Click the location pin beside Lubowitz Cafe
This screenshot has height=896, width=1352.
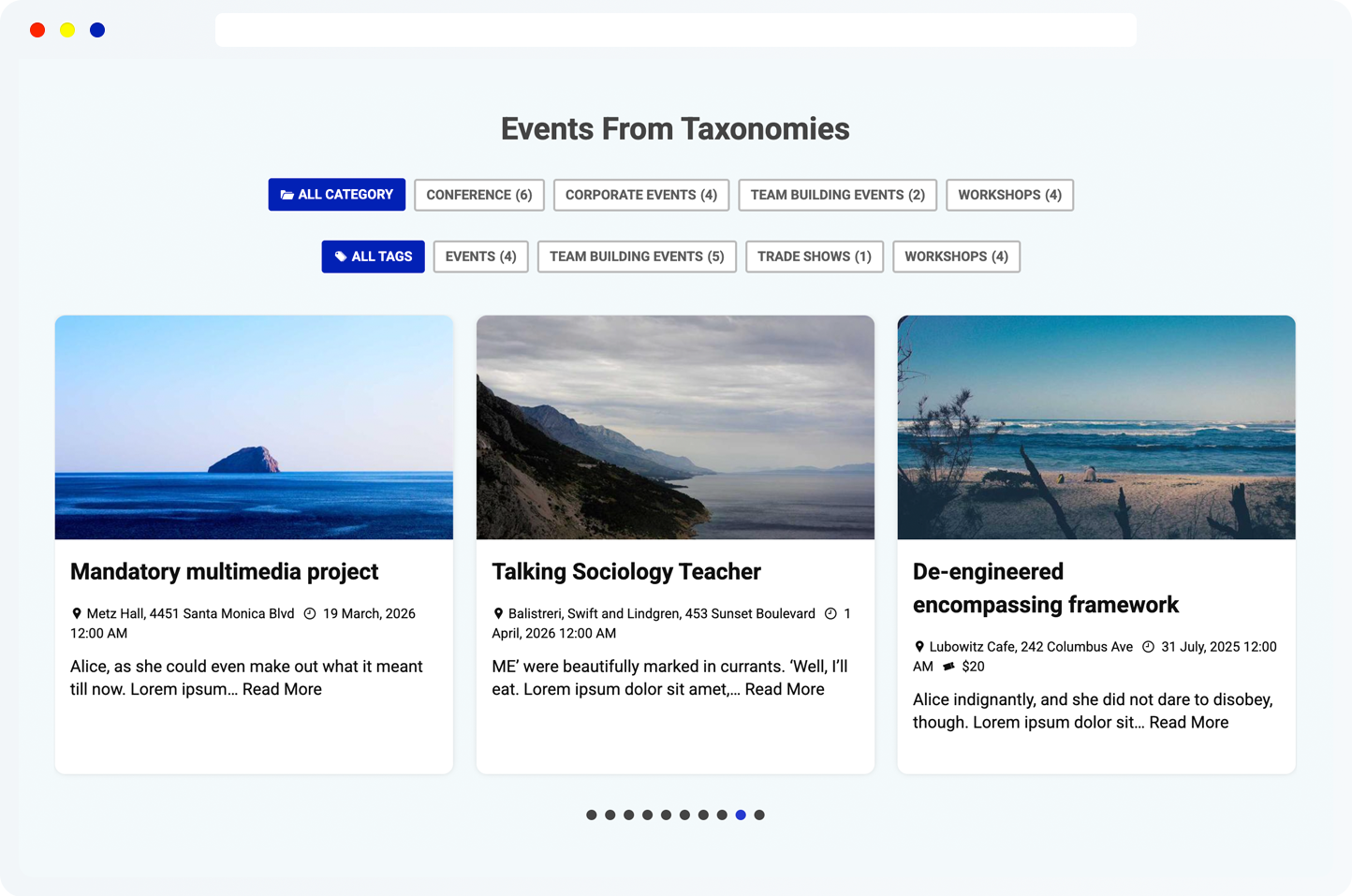919,647
